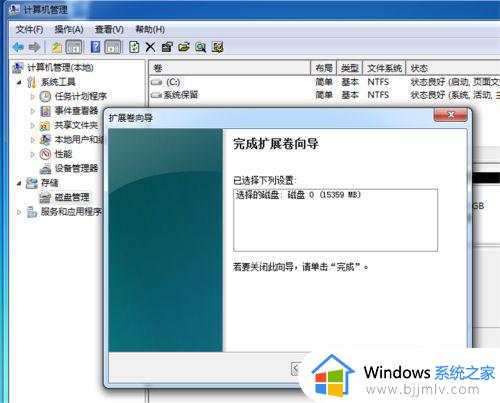Select 系统工具 in the tree

[x=58, y=82]
